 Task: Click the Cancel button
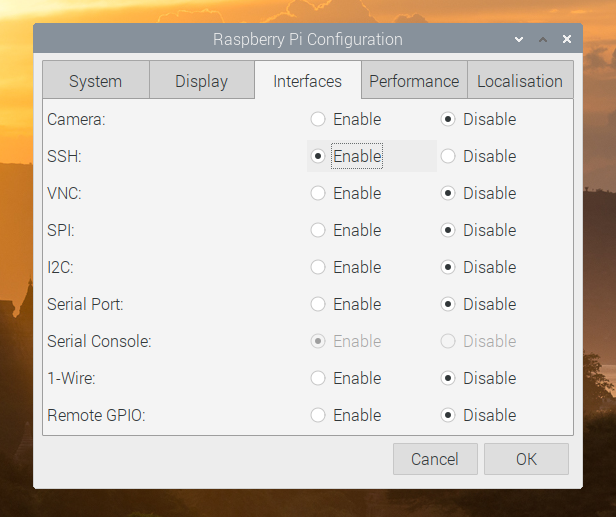pyautogui.click(x=435, y=459)
